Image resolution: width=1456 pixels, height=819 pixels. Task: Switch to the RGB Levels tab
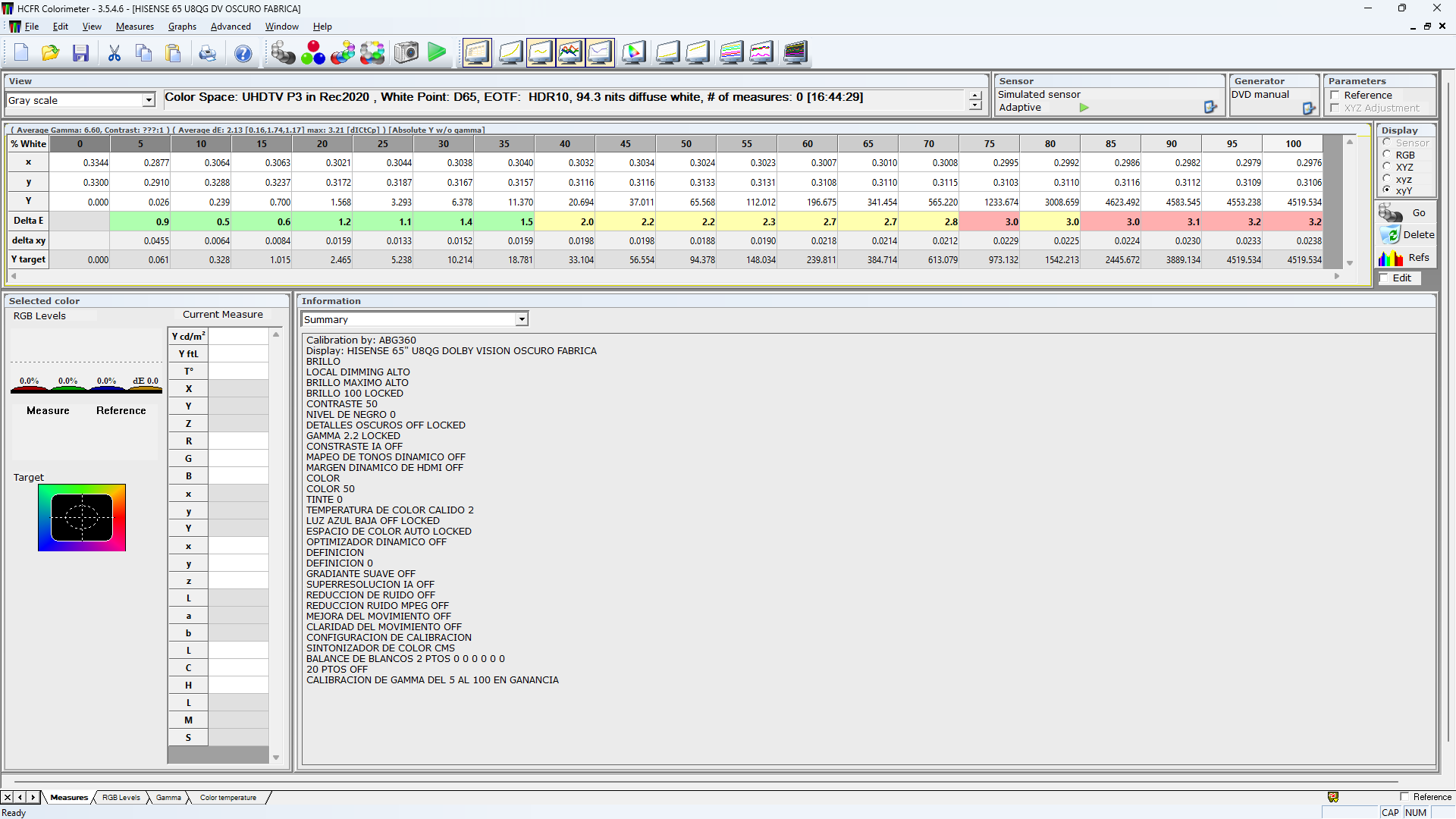[121, 797]
